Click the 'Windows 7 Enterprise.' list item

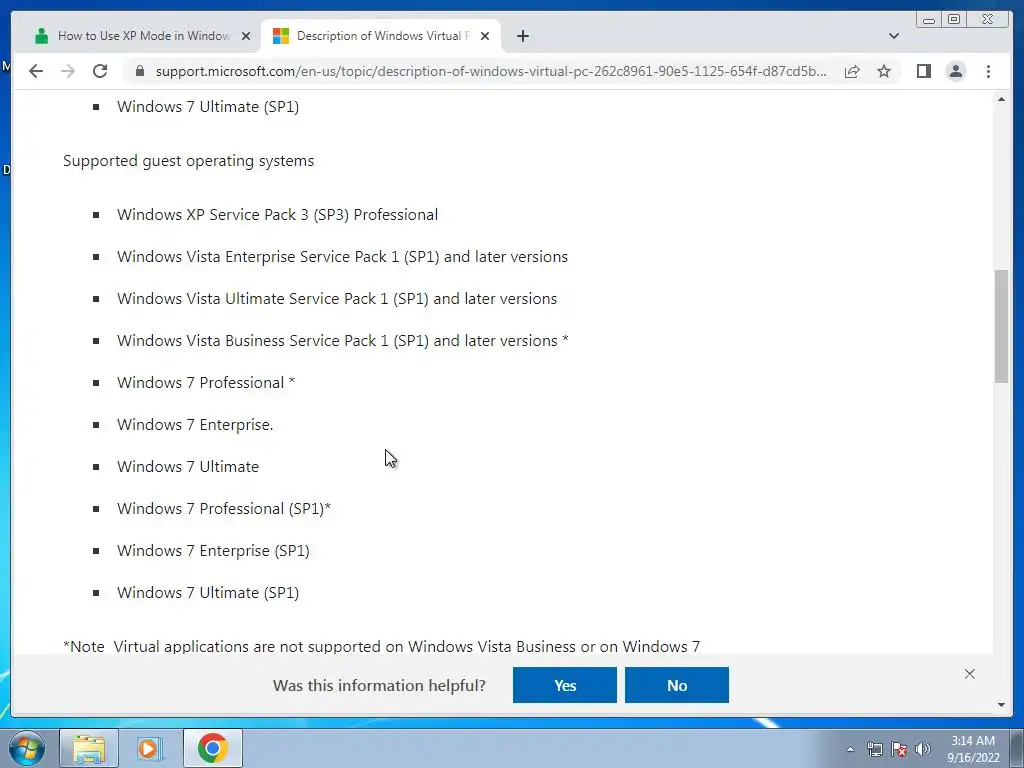point(195,424)
